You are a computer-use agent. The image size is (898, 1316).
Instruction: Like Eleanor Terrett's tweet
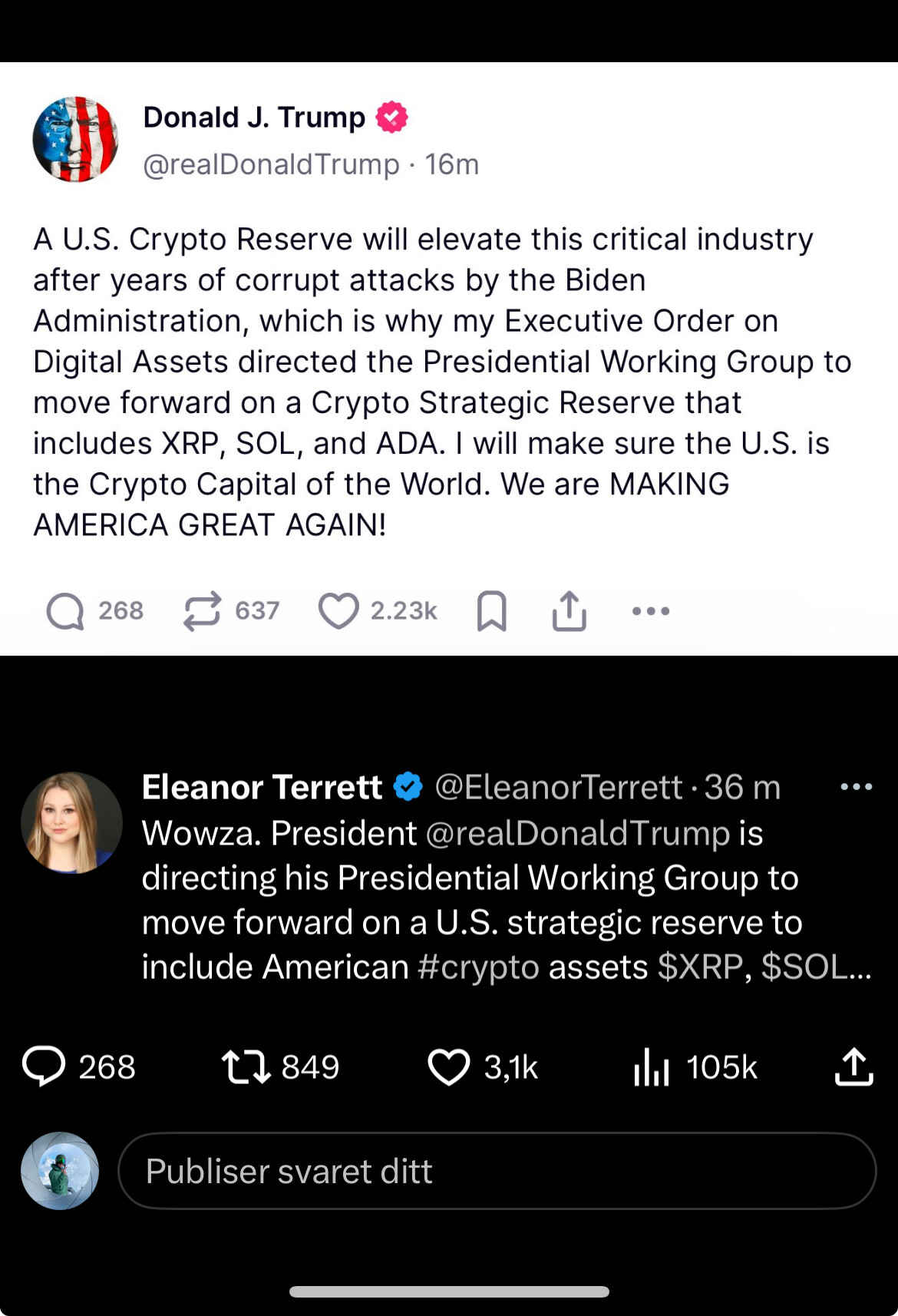pyautogui.click(x=448, y=1067)
